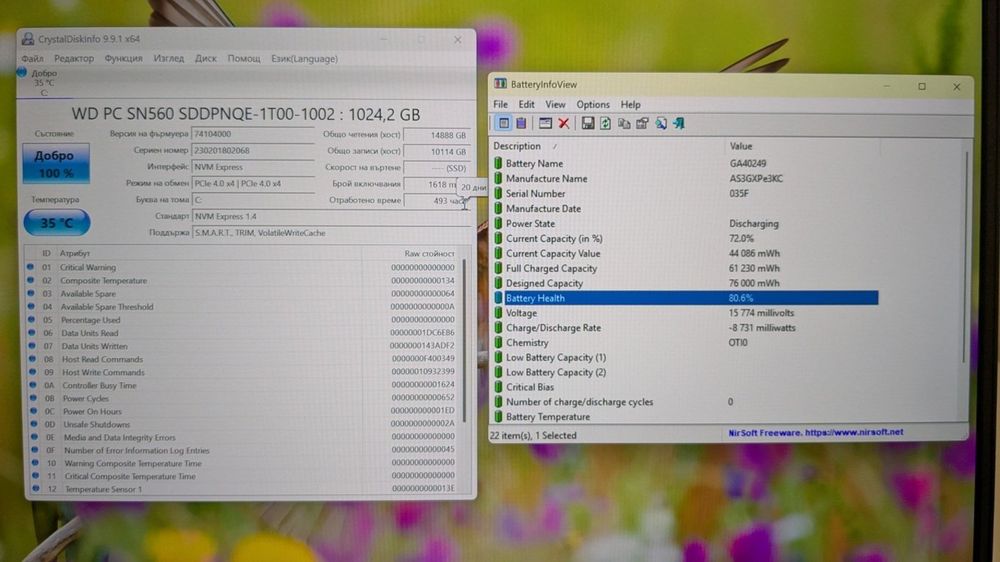Click blue status dot for Power Cycles
This screenshot has height=562, width=1000.
click(x=33, y=398)
